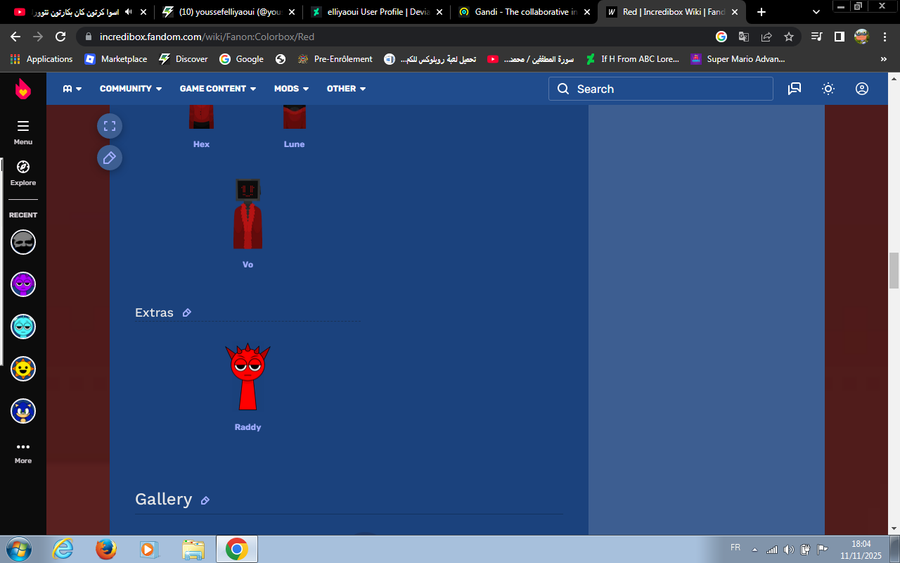Show more bookmarks chevron
The image size is (900, 563).
(883, 59)
